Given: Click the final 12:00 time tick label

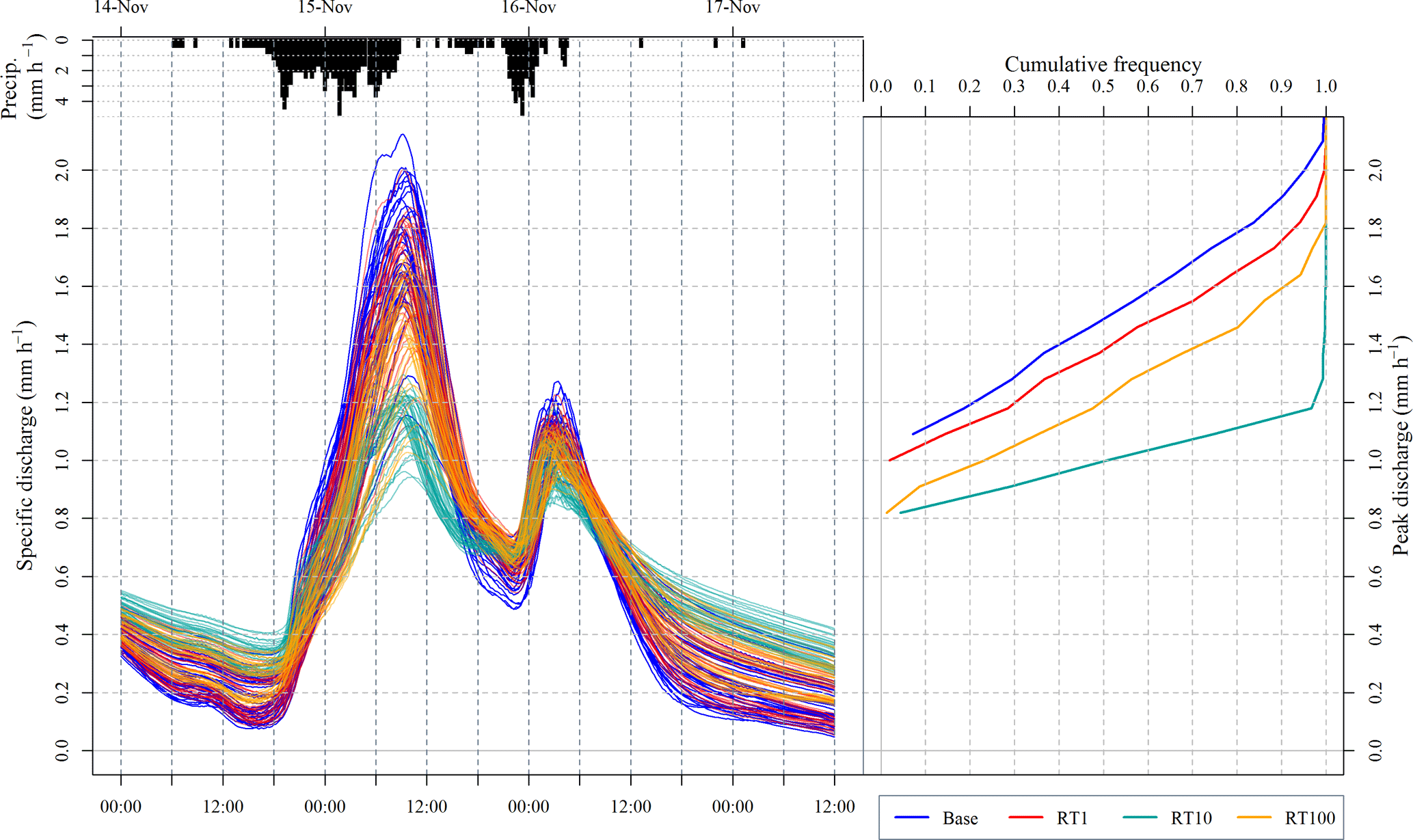Looking at the screenshot, I should point(834,807).
